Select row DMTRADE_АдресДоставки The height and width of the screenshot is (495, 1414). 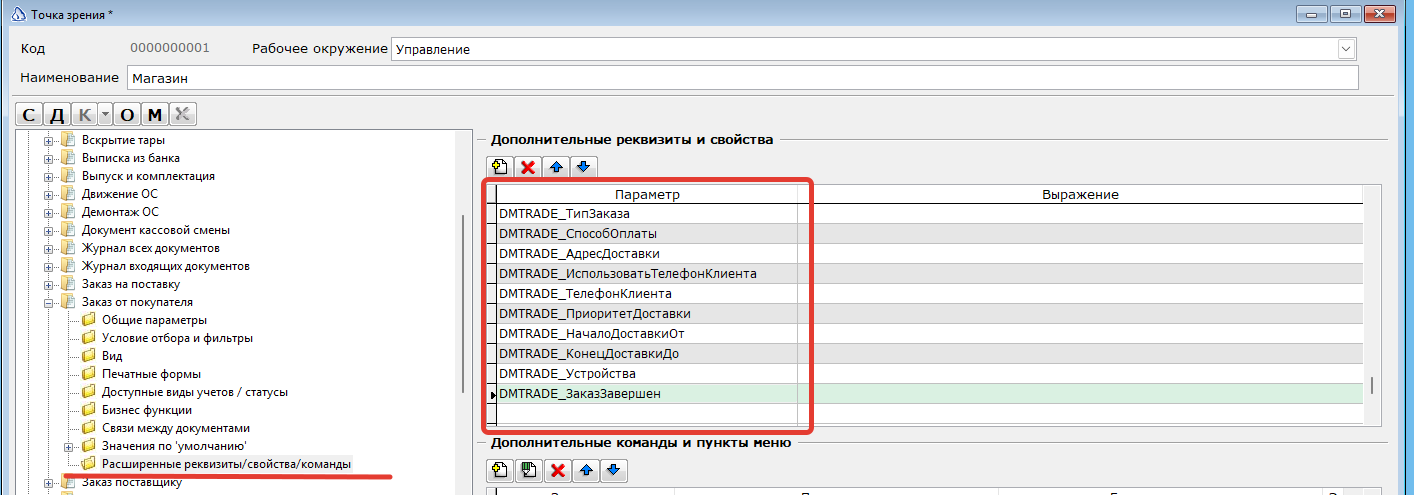pos(647,253)
